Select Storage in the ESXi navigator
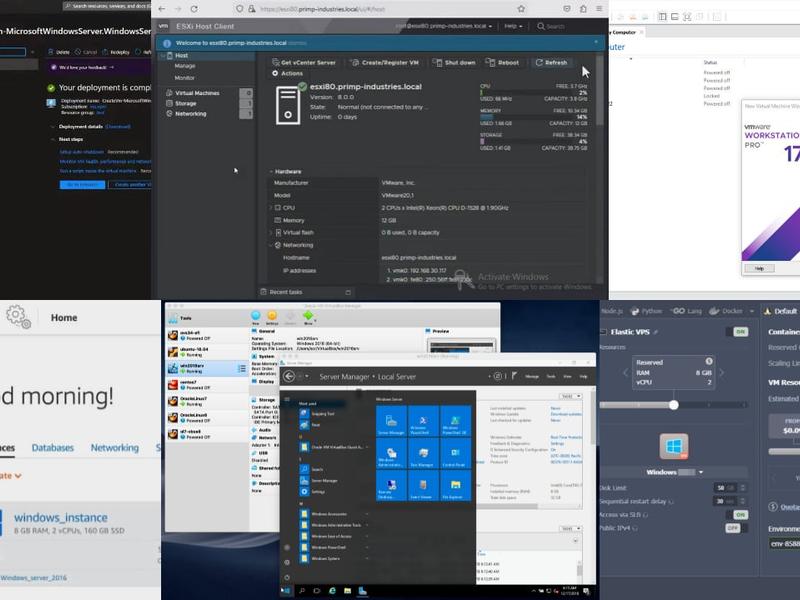Viewport: 800px width, 600px height. click(x=185, y=103)
